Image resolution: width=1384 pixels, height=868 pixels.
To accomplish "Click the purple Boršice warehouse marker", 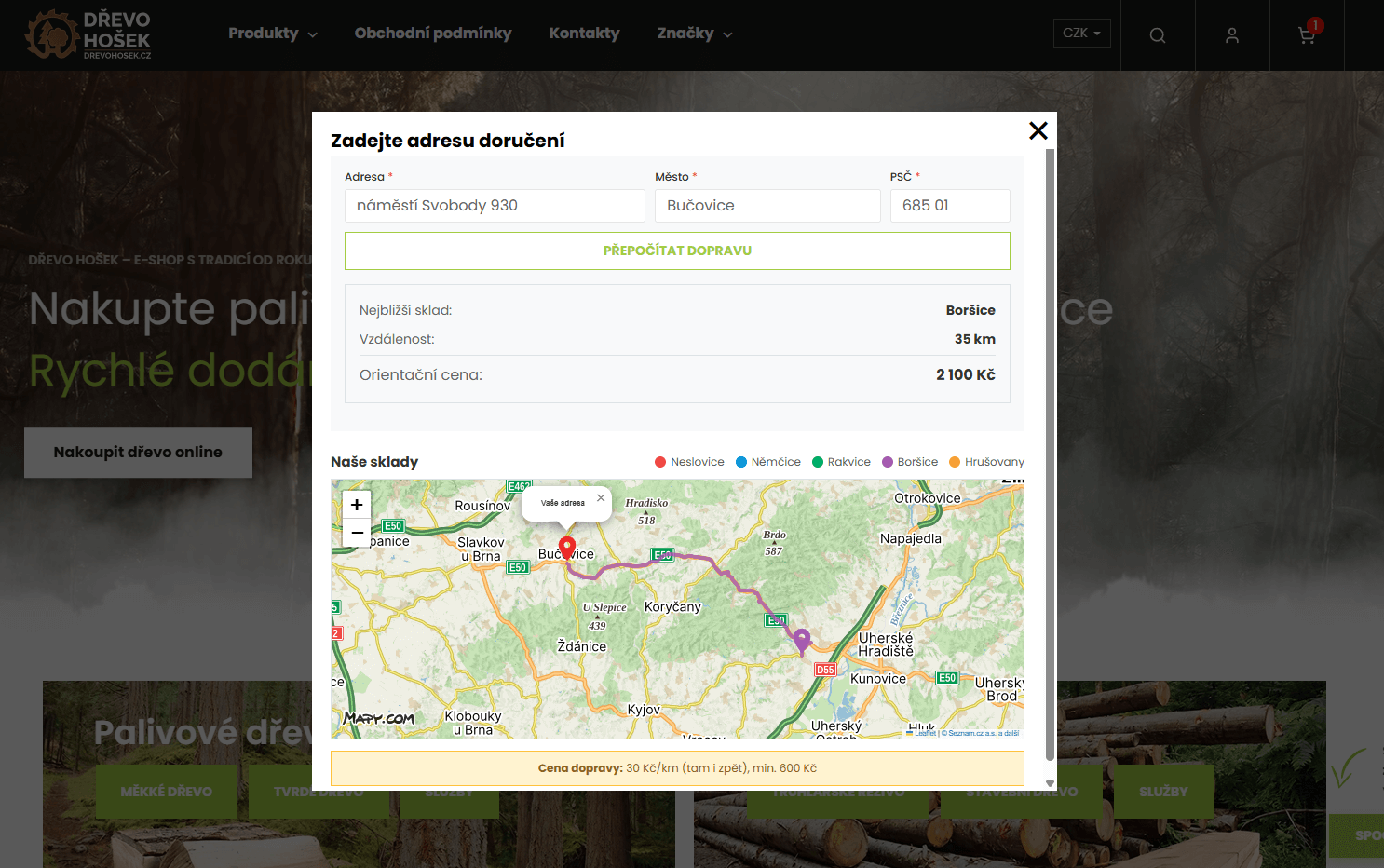I will [802, 641].
